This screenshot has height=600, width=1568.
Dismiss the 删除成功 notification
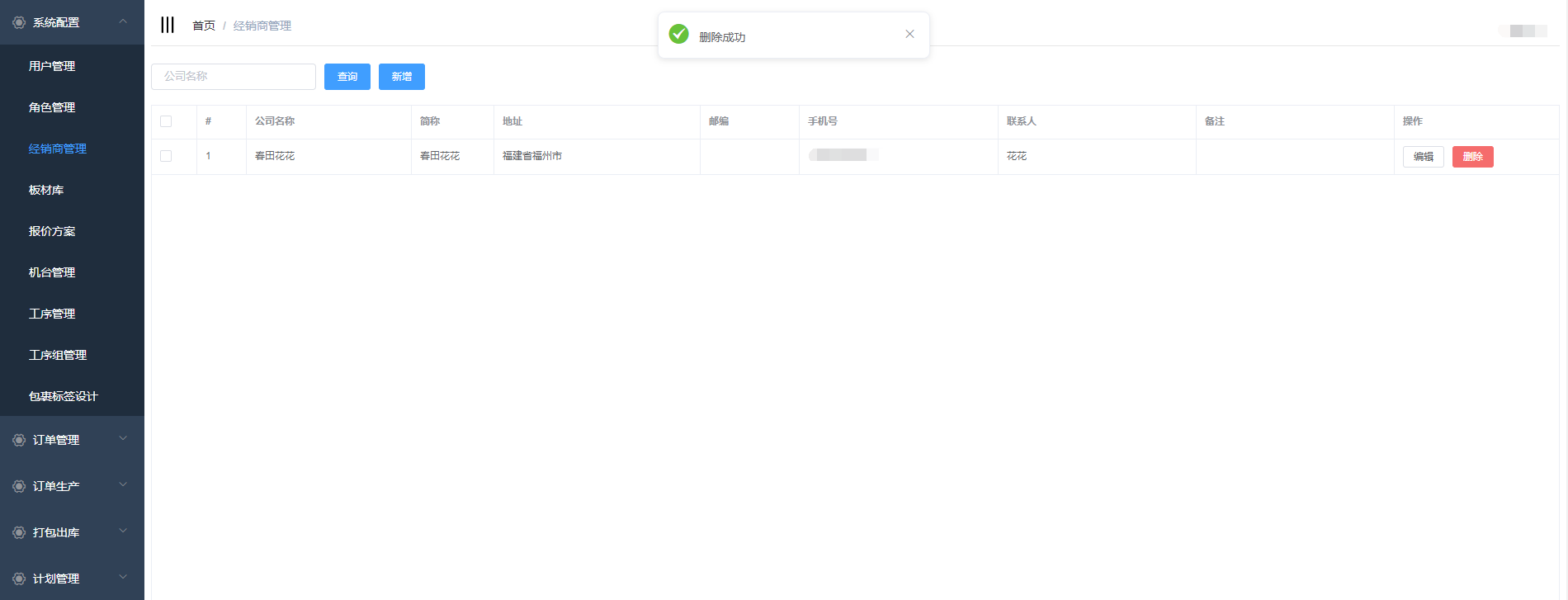tap(909, 34)
